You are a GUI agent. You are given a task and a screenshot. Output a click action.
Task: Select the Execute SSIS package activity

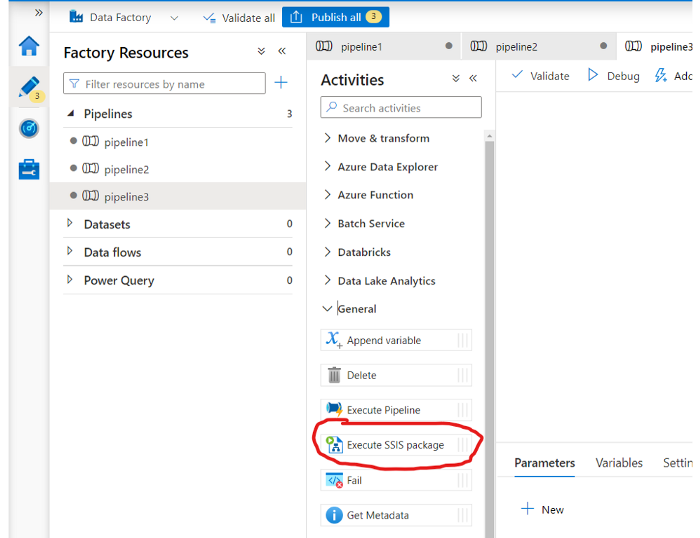395,445
